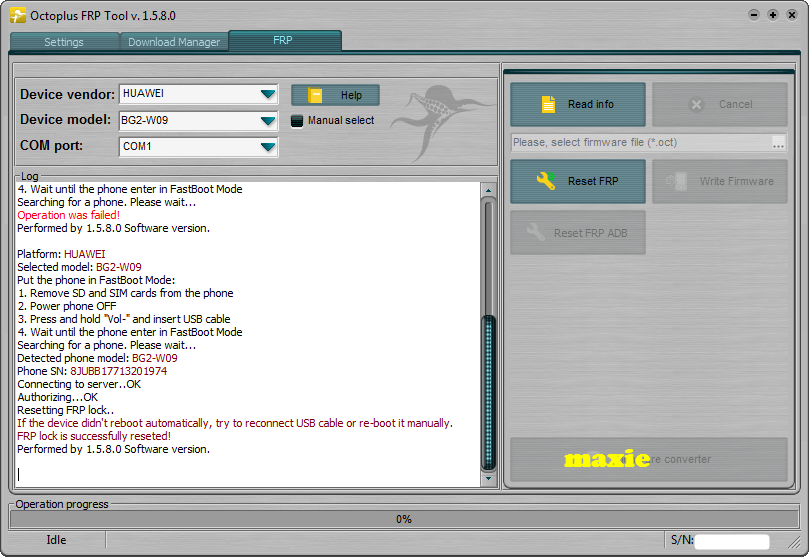Open the Settings tab
Image resolution: width=809 pixels, height=557 pixels.
(64, 42)
